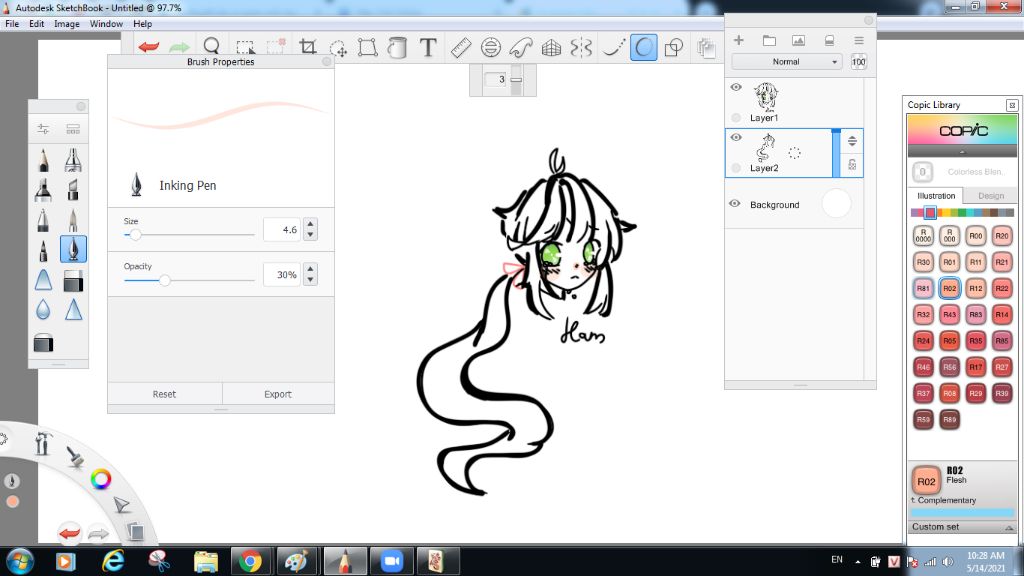Image resolution: width=1024 pixels, height=576 pixels.
Task: Increase brush Size stepper up arrow
Action: pos(311,223)
